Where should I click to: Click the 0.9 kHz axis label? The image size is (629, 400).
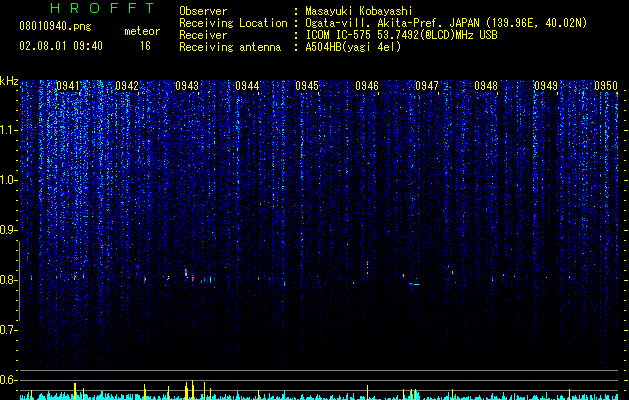point(8,230)
